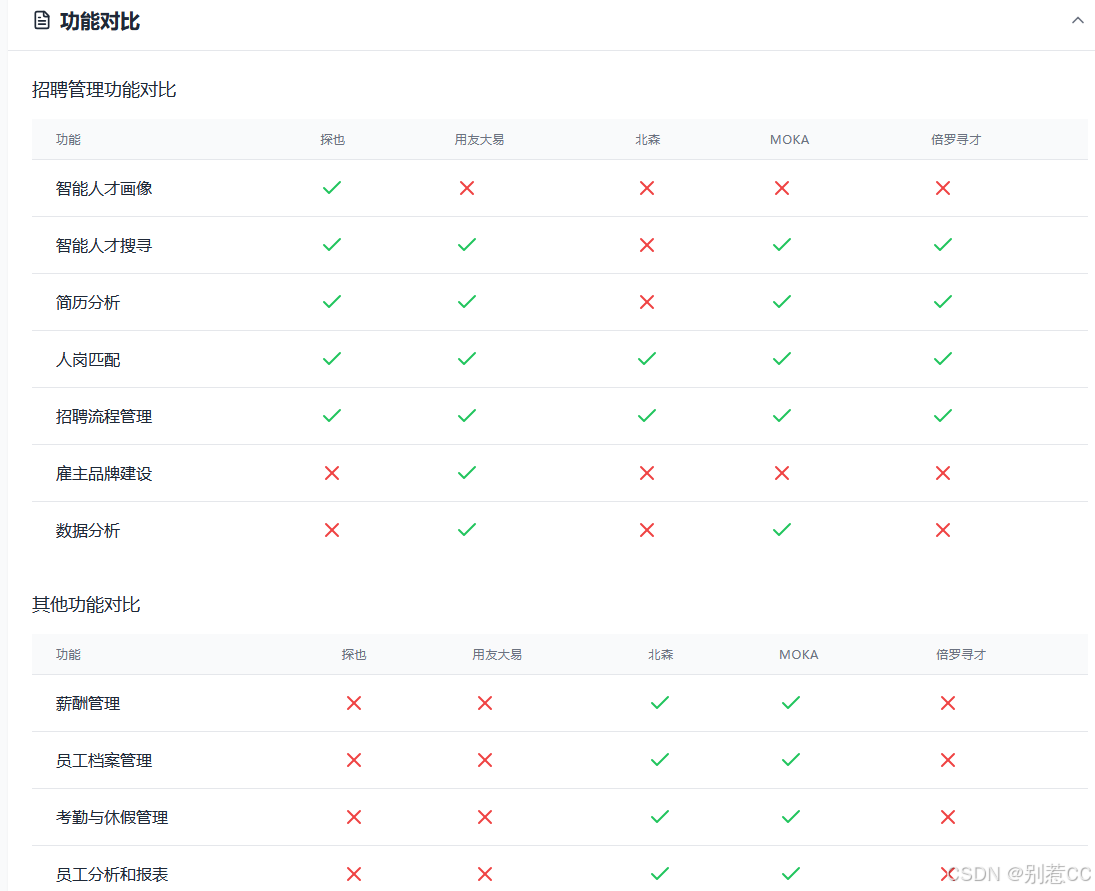Click 用友大易 cross in 员工分析和报表 row
1095x891 pixels.
click(485, 874)
